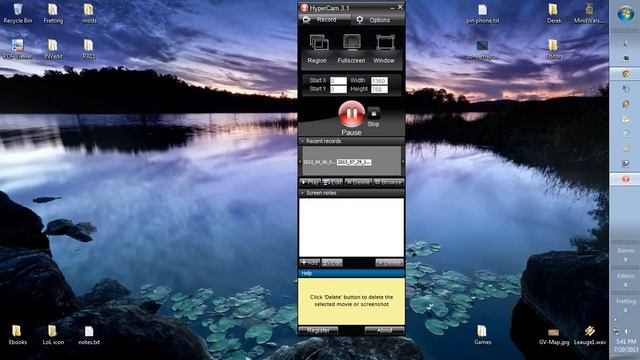The height and width of the screenshot is (360, 640).
Task: Open the Fretting folder on desktop
Action: pos(53,13)
